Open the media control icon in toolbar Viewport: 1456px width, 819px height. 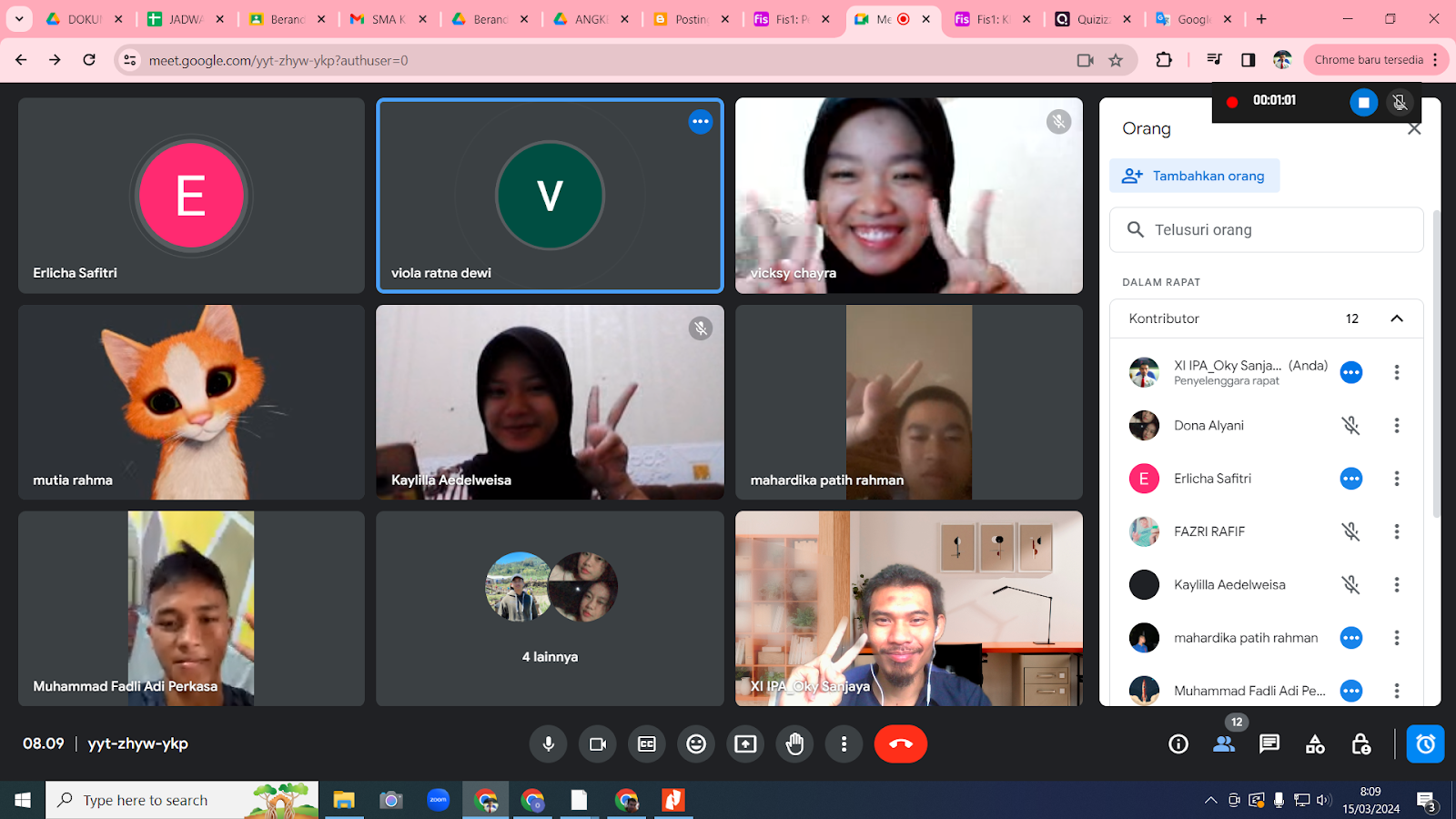pos(1214,60)
